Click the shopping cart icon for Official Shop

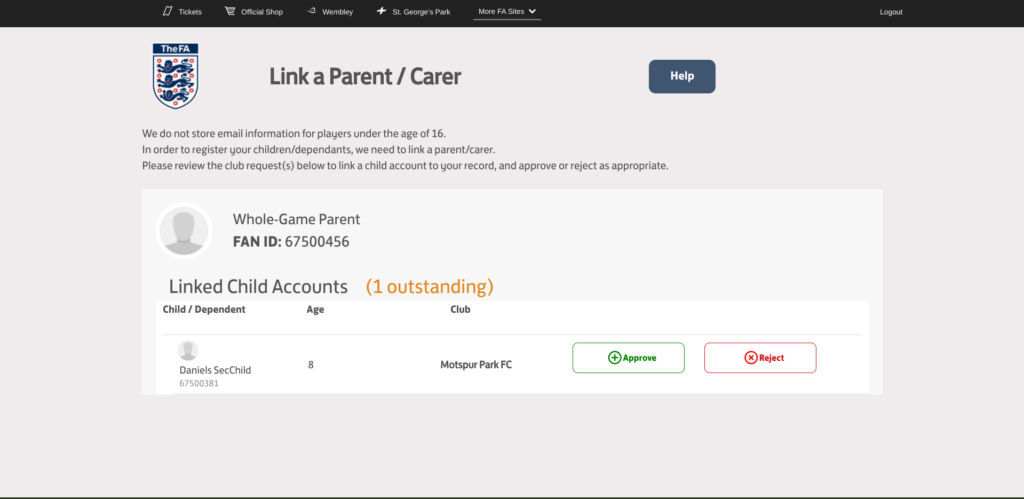coord(230,11)
